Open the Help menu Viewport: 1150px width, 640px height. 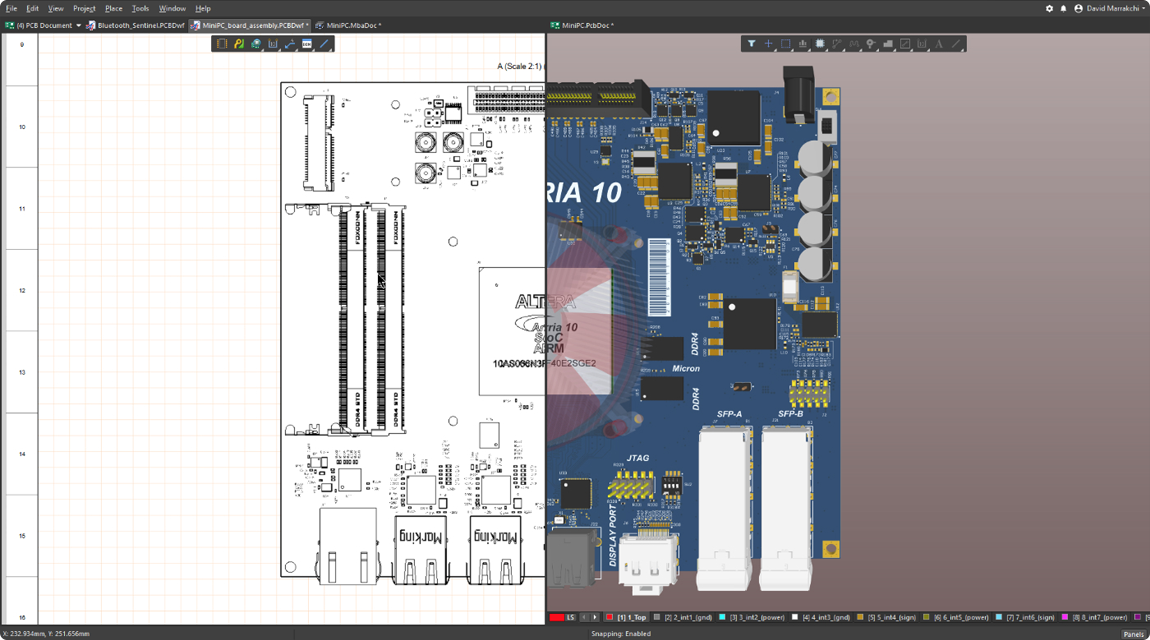203,8
